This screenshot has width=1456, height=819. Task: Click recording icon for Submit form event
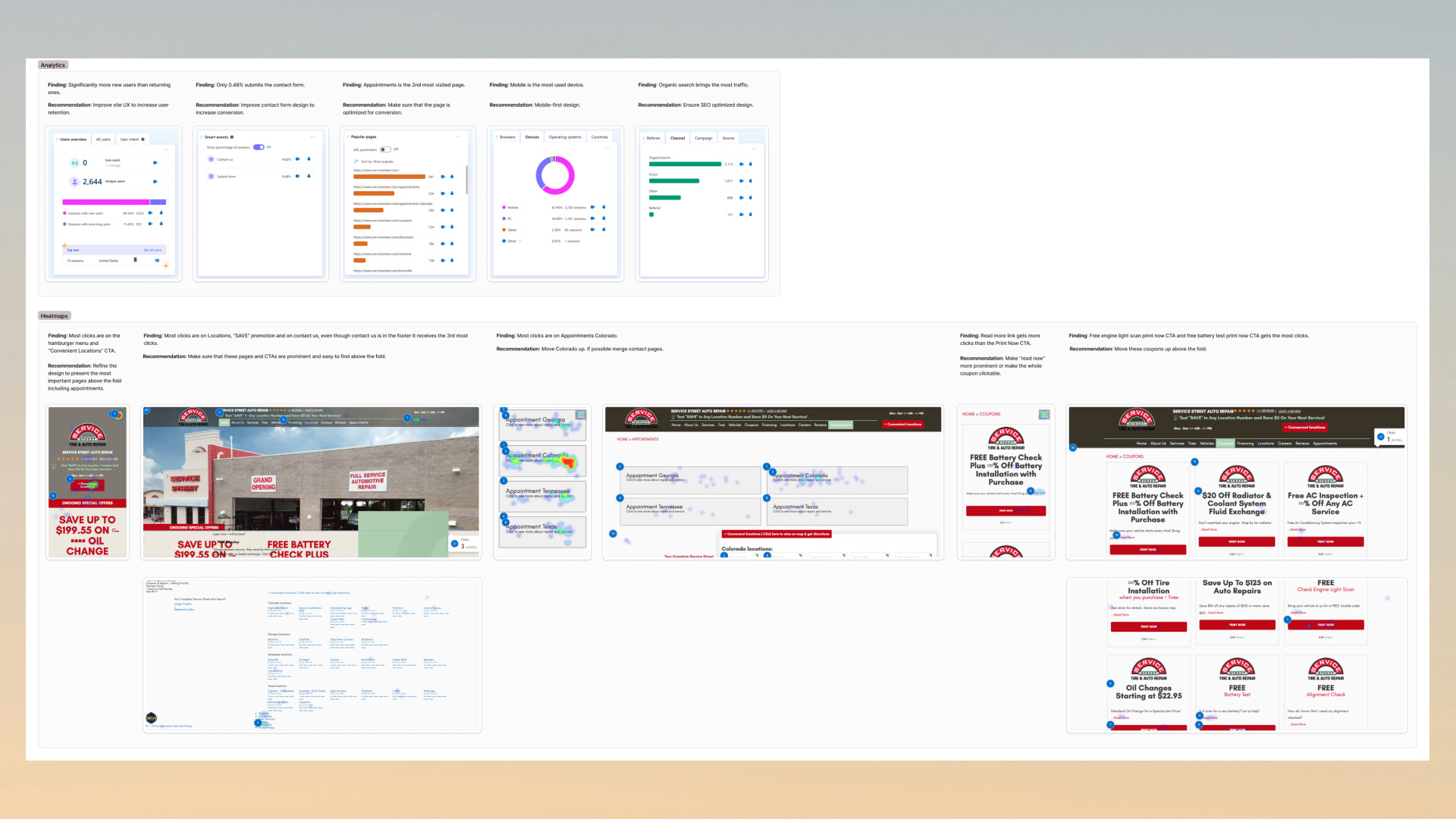[297, 176]
